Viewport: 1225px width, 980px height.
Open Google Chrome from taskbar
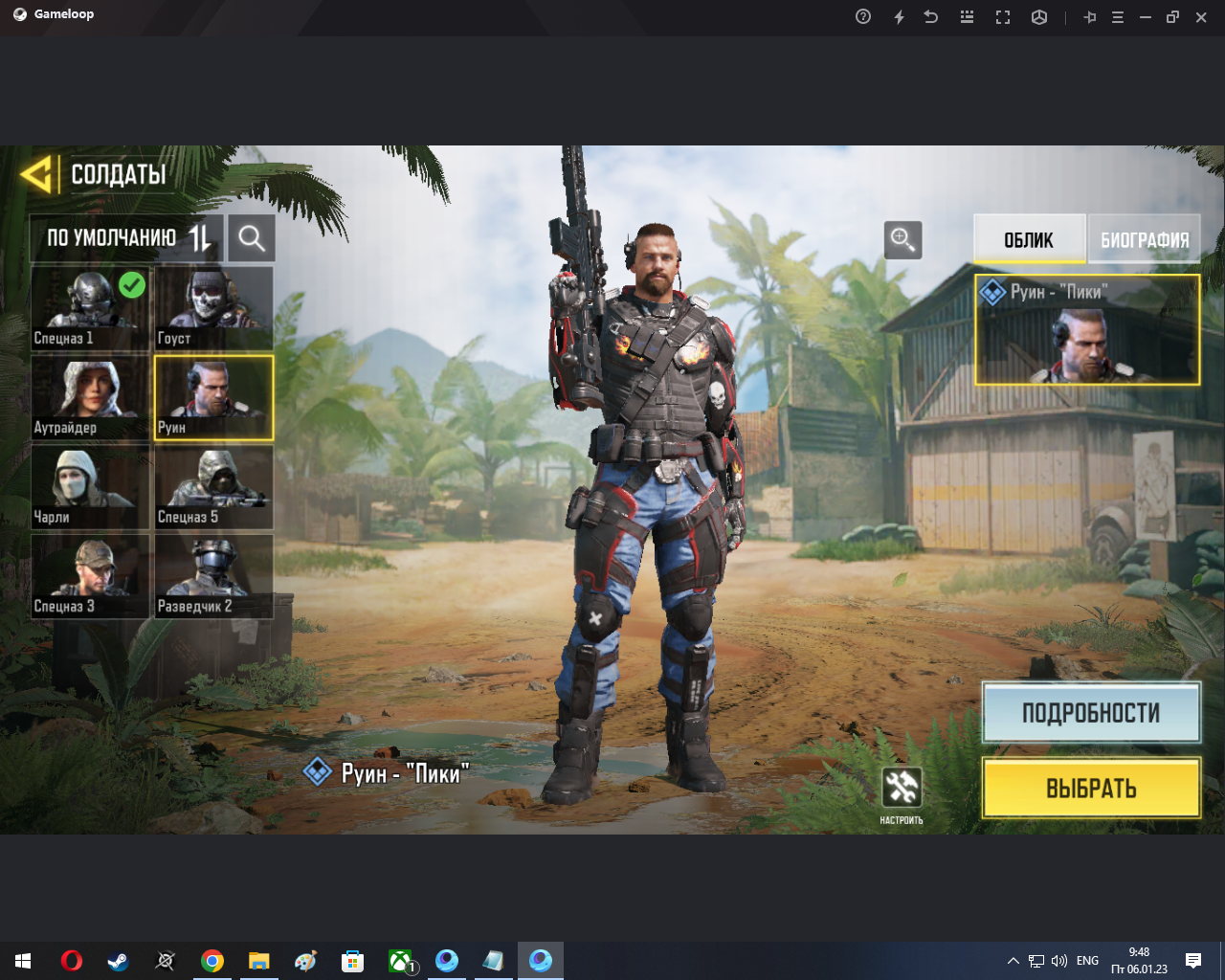(x=212, y=961)
